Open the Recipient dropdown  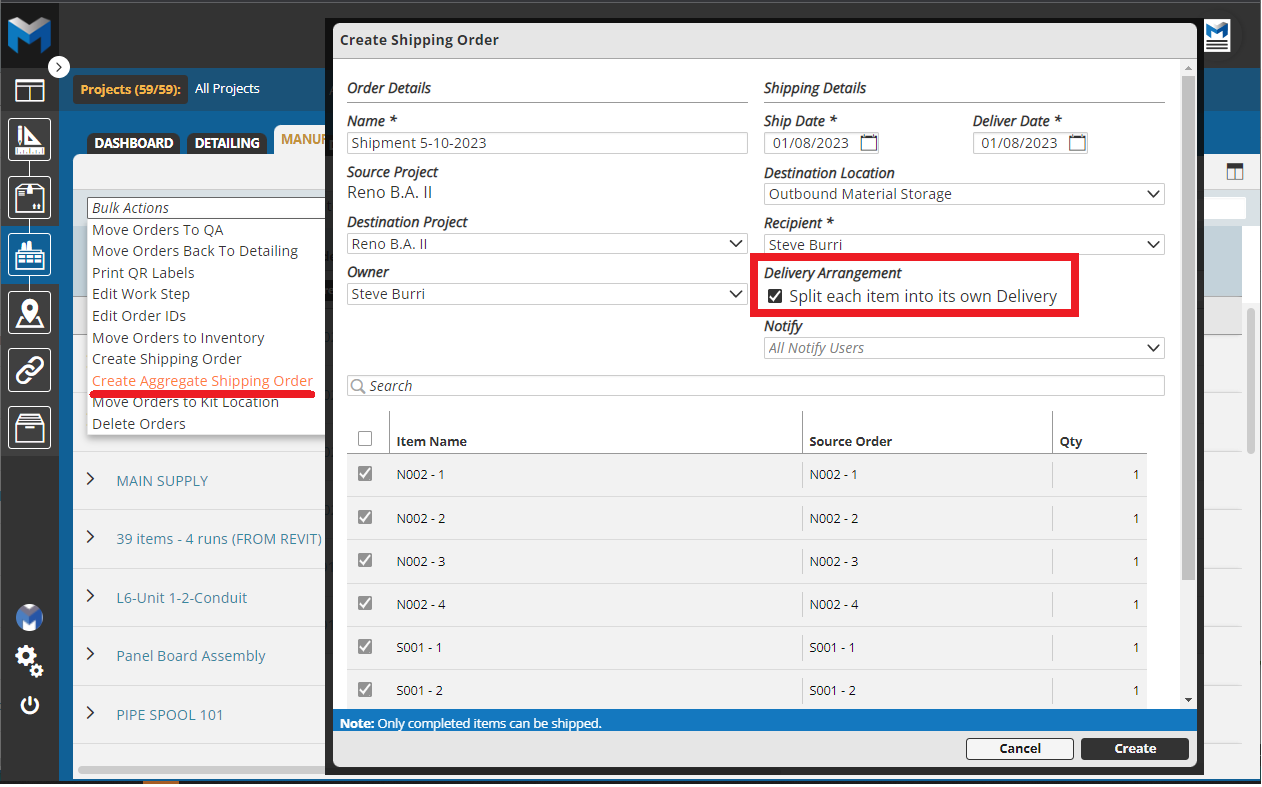(964, 244)
